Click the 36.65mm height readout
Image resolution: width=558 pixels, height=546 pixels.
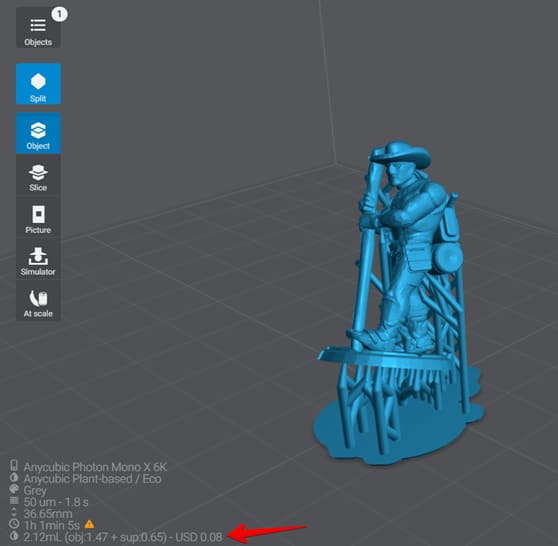coord(48,514)
